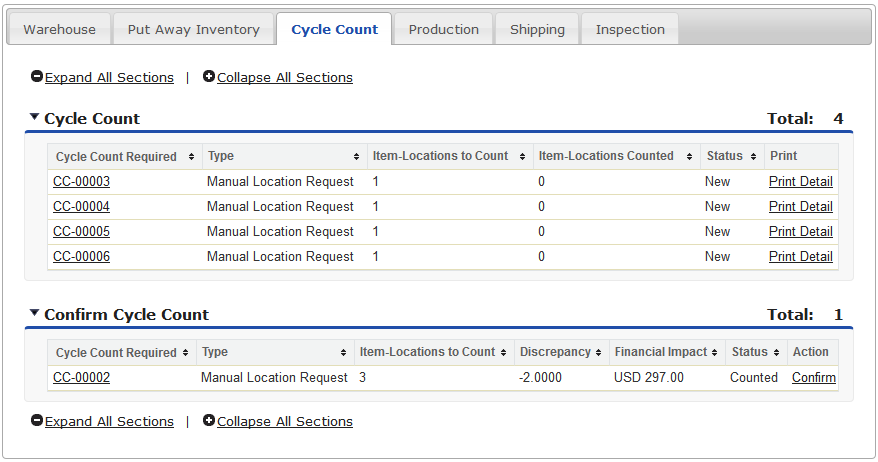
Task: Open cycle count CC-00002 record
Action: [81, 378]
